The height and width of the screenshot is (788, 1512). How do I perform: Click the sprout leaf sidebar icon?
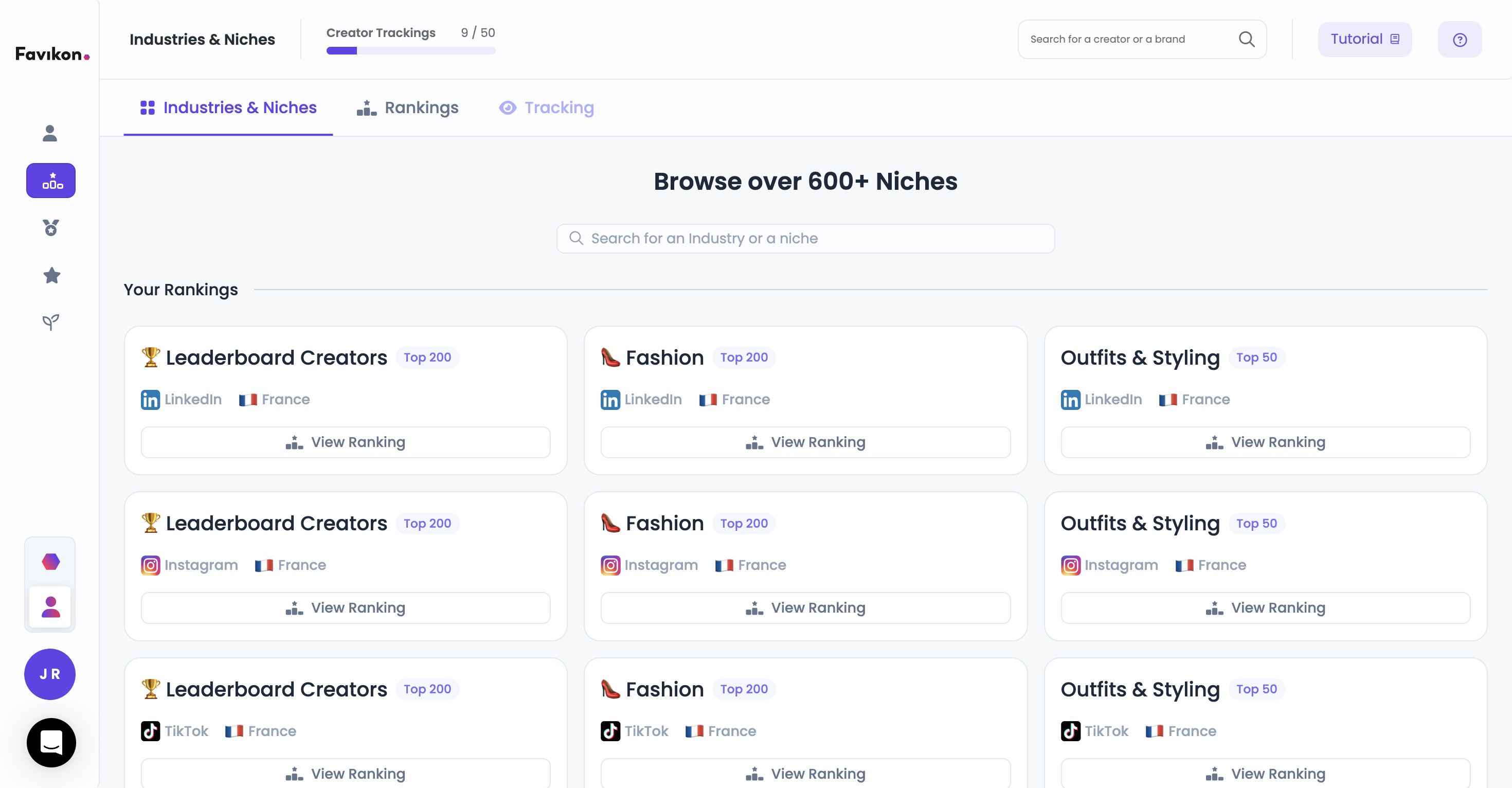pyautogui.click(x=51, y=322)
